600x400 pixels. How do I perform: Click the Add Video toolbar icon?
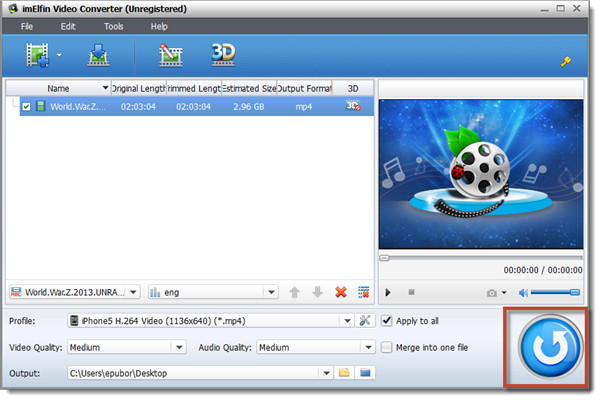[x=38, y=55]
